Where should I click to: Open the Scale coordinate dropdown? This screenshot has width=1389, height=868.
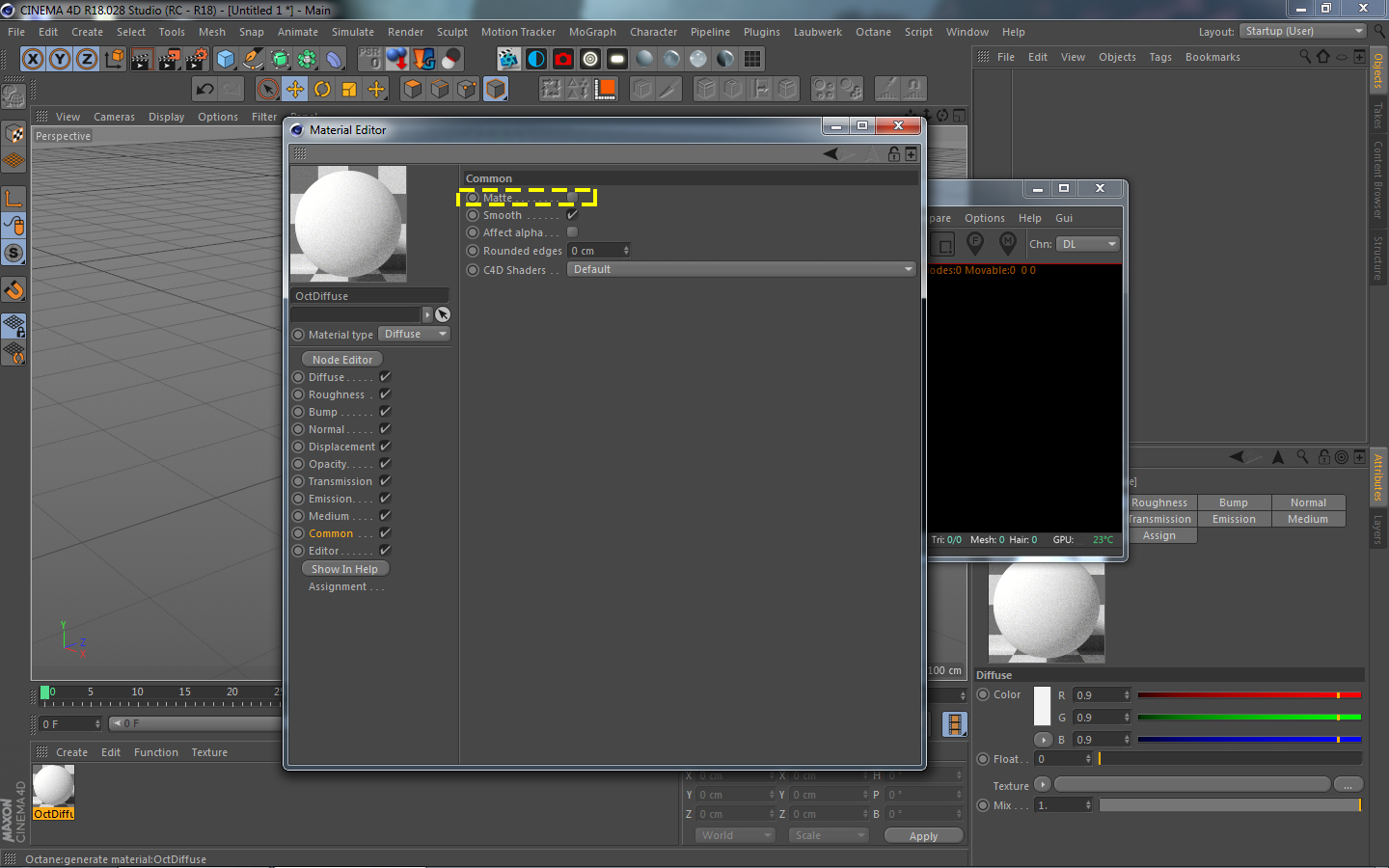[829, 836]
